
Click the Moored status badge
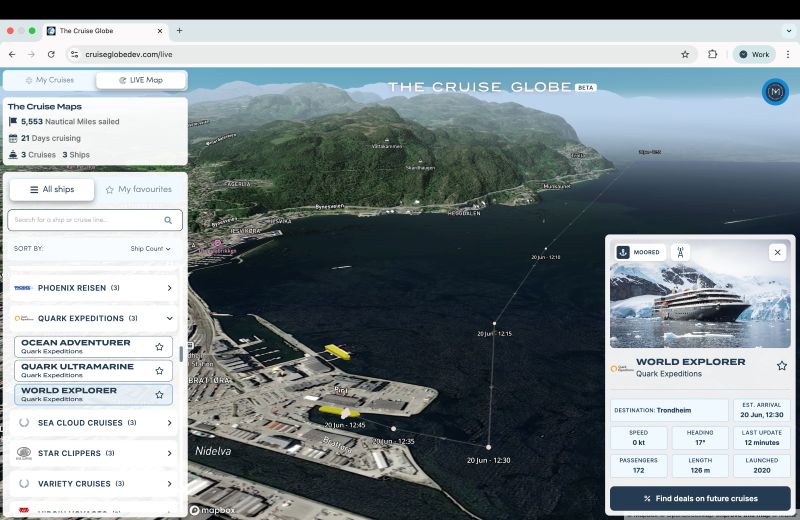[638, 252]
